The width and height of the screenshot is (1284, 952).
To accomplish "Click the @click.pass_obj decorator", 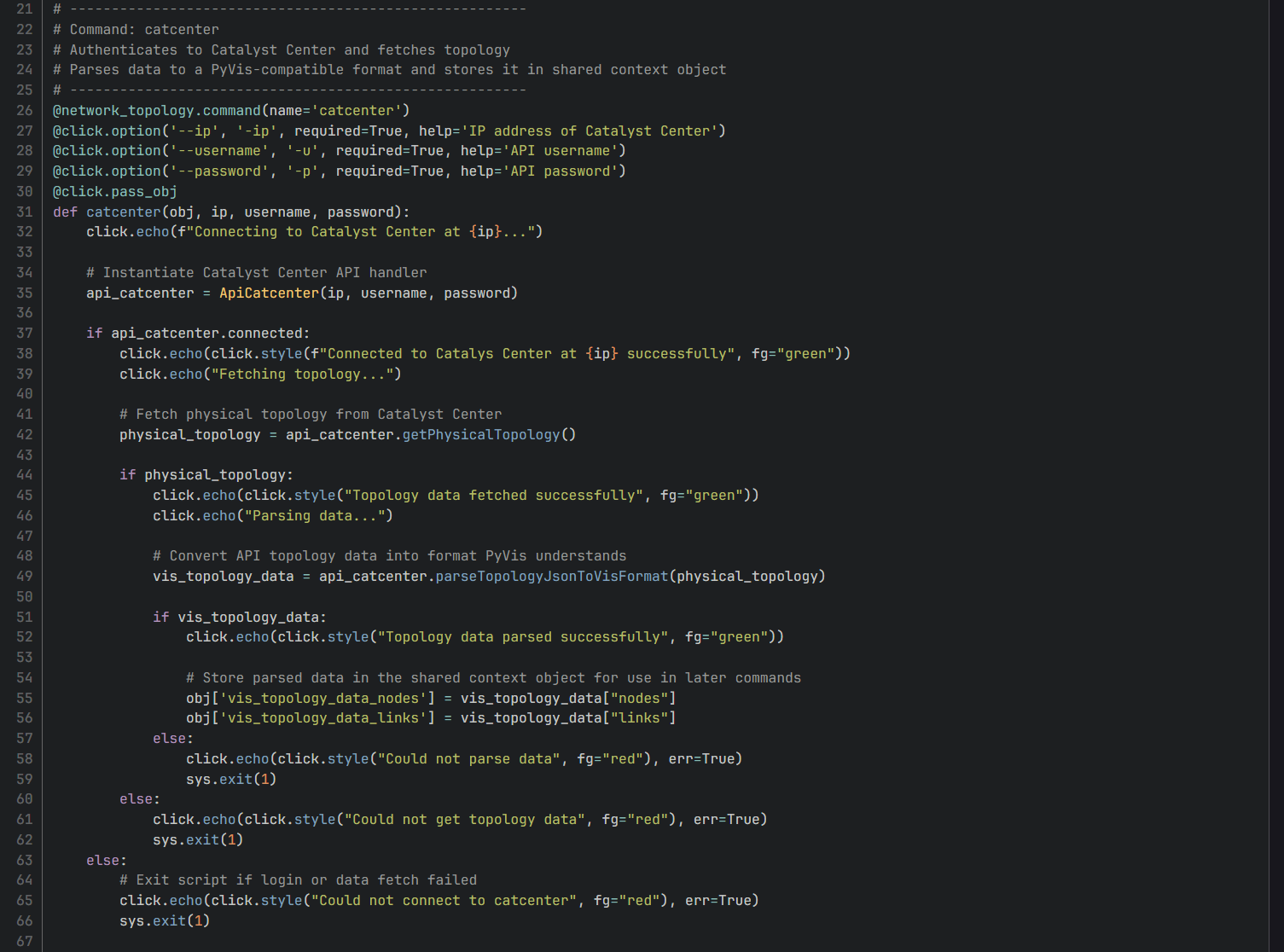I will [114, 191].
